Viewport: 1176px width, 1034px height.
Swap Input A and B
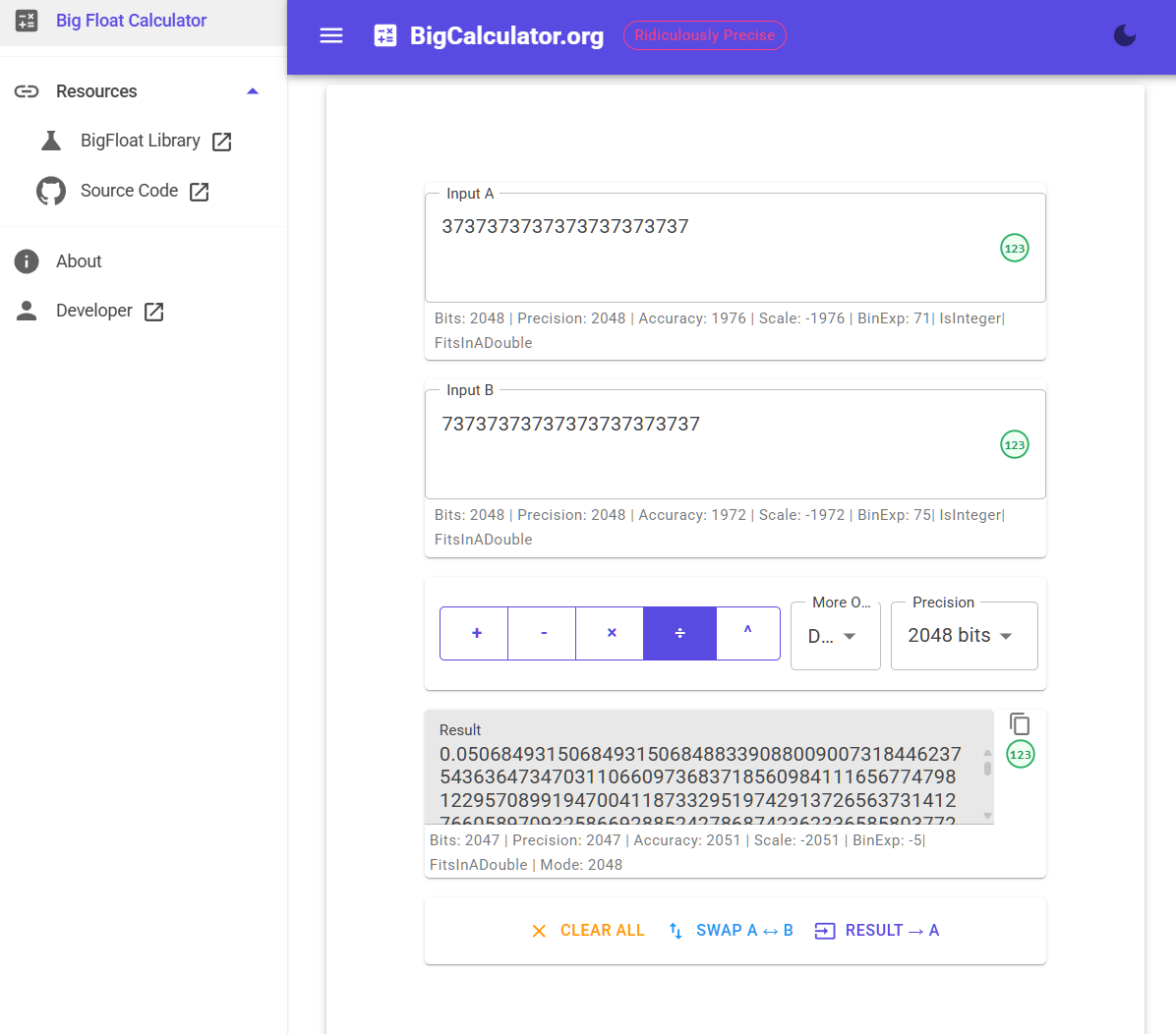(731, 931)
